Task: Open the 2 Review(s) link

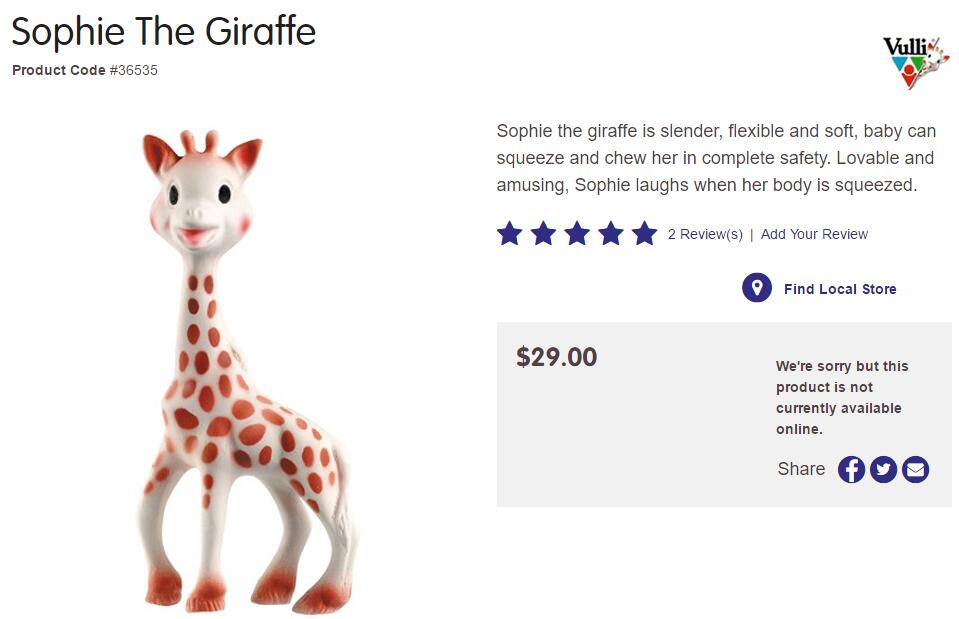Action: 705,234
